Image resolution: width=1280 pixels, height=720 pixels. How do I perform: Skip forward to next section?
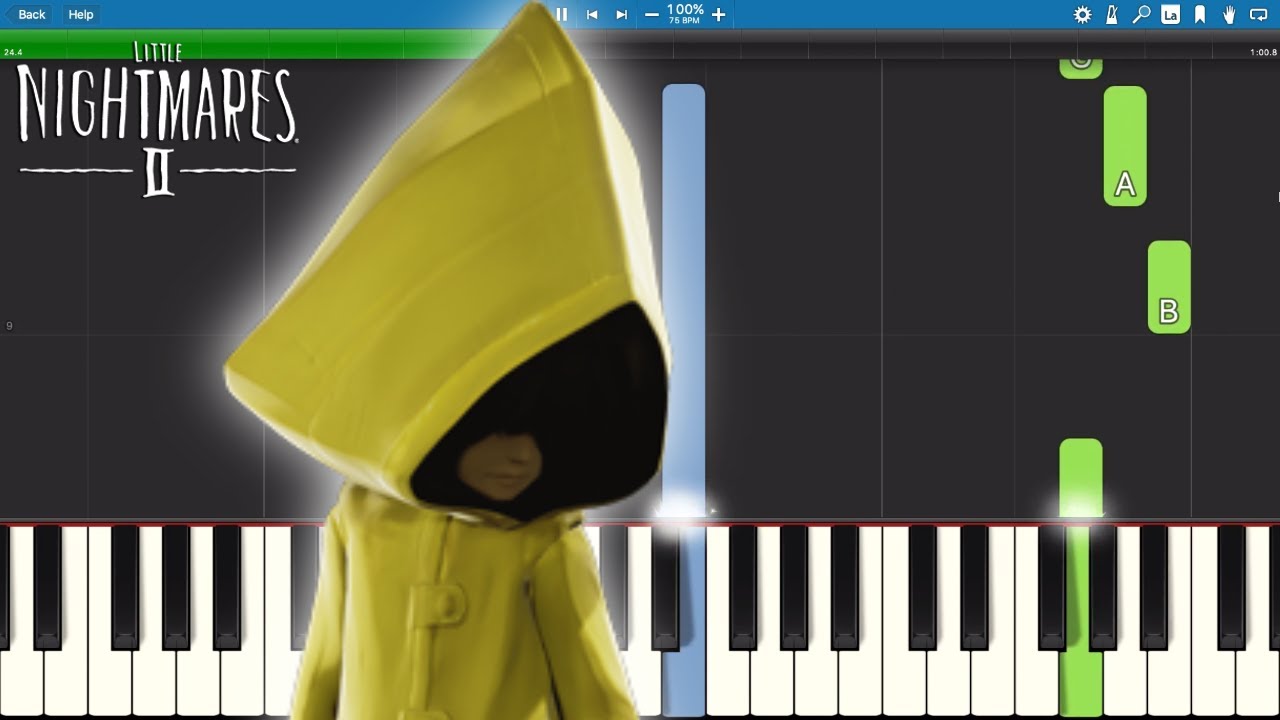pos(622,14)
